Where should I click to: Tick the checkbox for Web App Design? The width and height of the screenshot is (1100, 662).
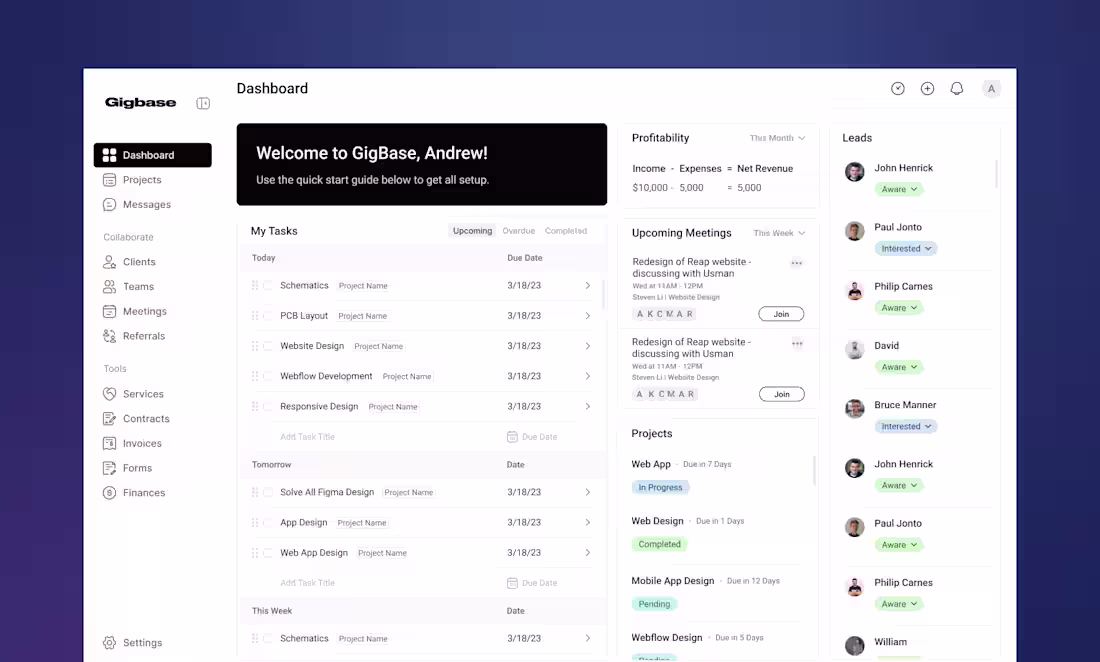[265, 552]
